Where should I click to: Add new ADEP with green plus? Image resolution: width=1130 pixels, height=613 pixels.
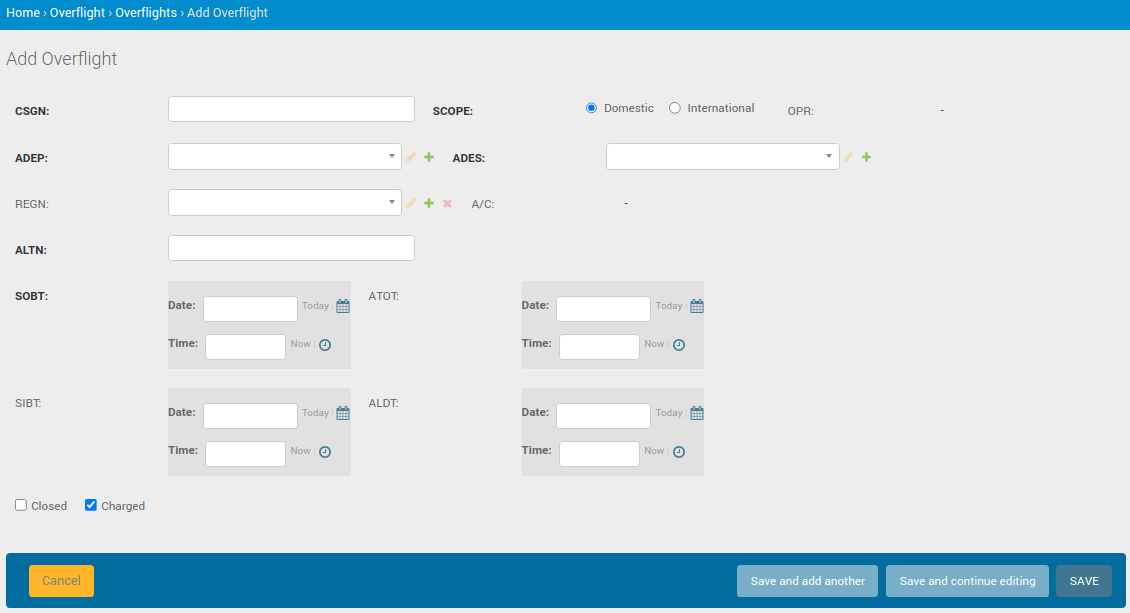(429, 157)
